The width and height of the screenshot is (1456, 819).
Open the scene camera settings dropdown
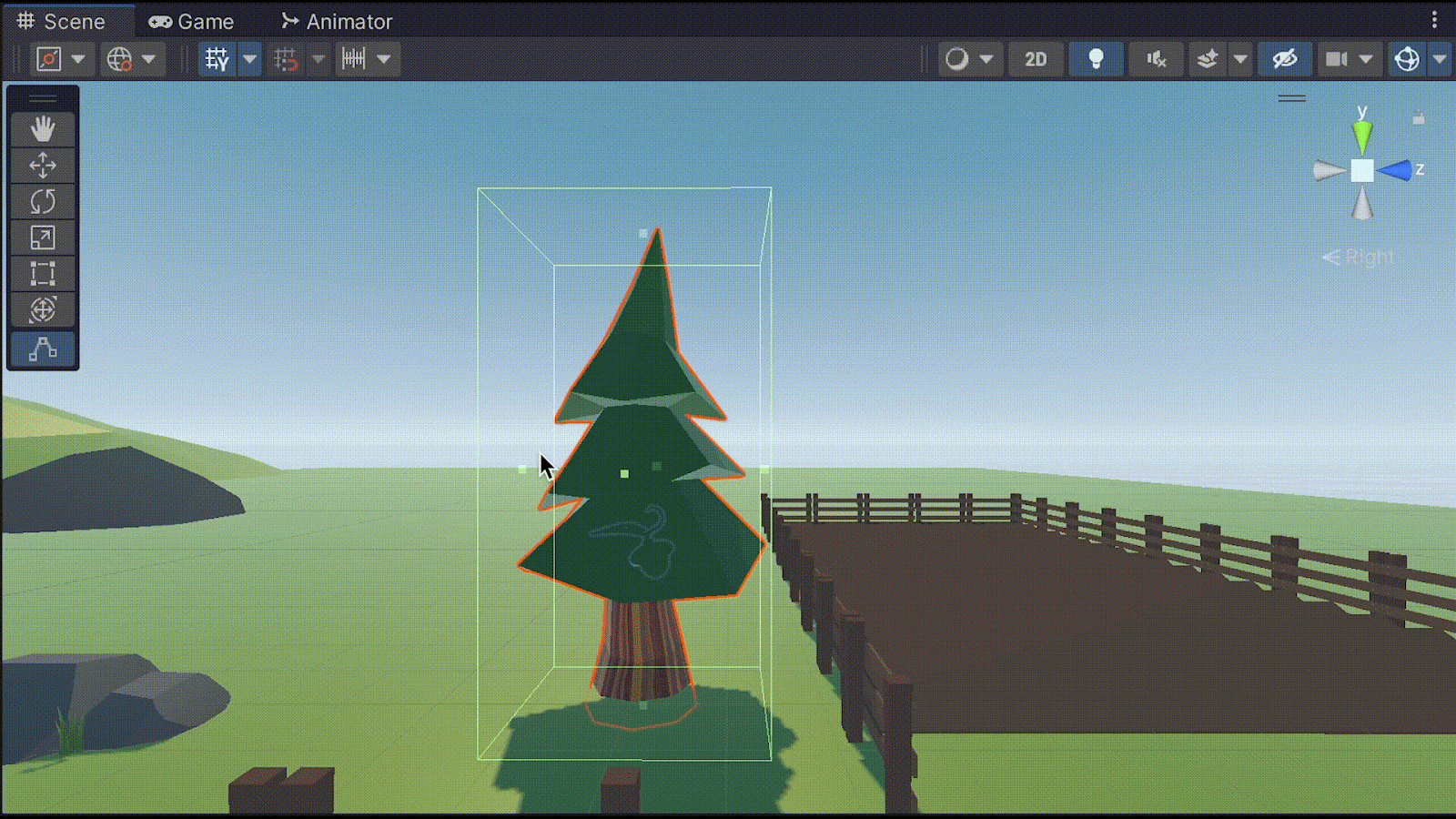[x=1365, y=59]
